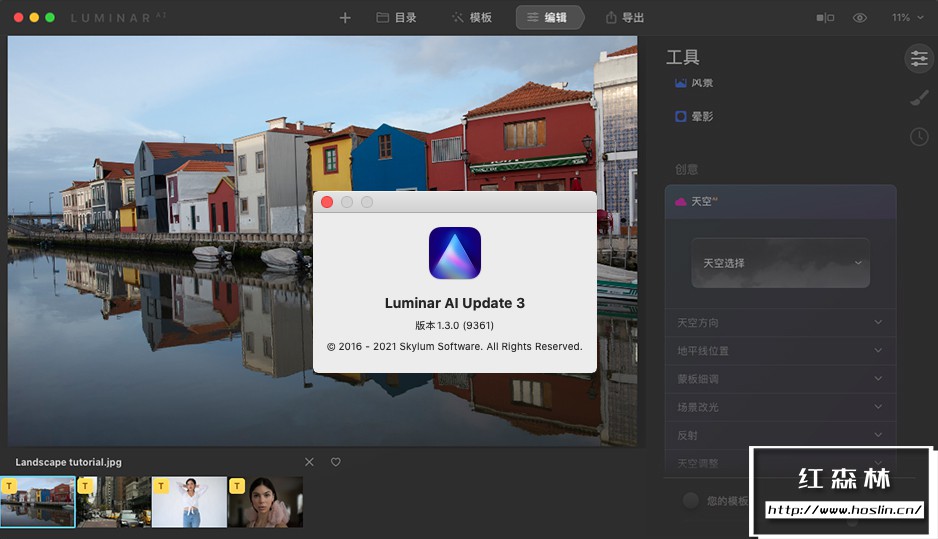
Task: Select the city street thumbnail
Action: coord(114,502)
